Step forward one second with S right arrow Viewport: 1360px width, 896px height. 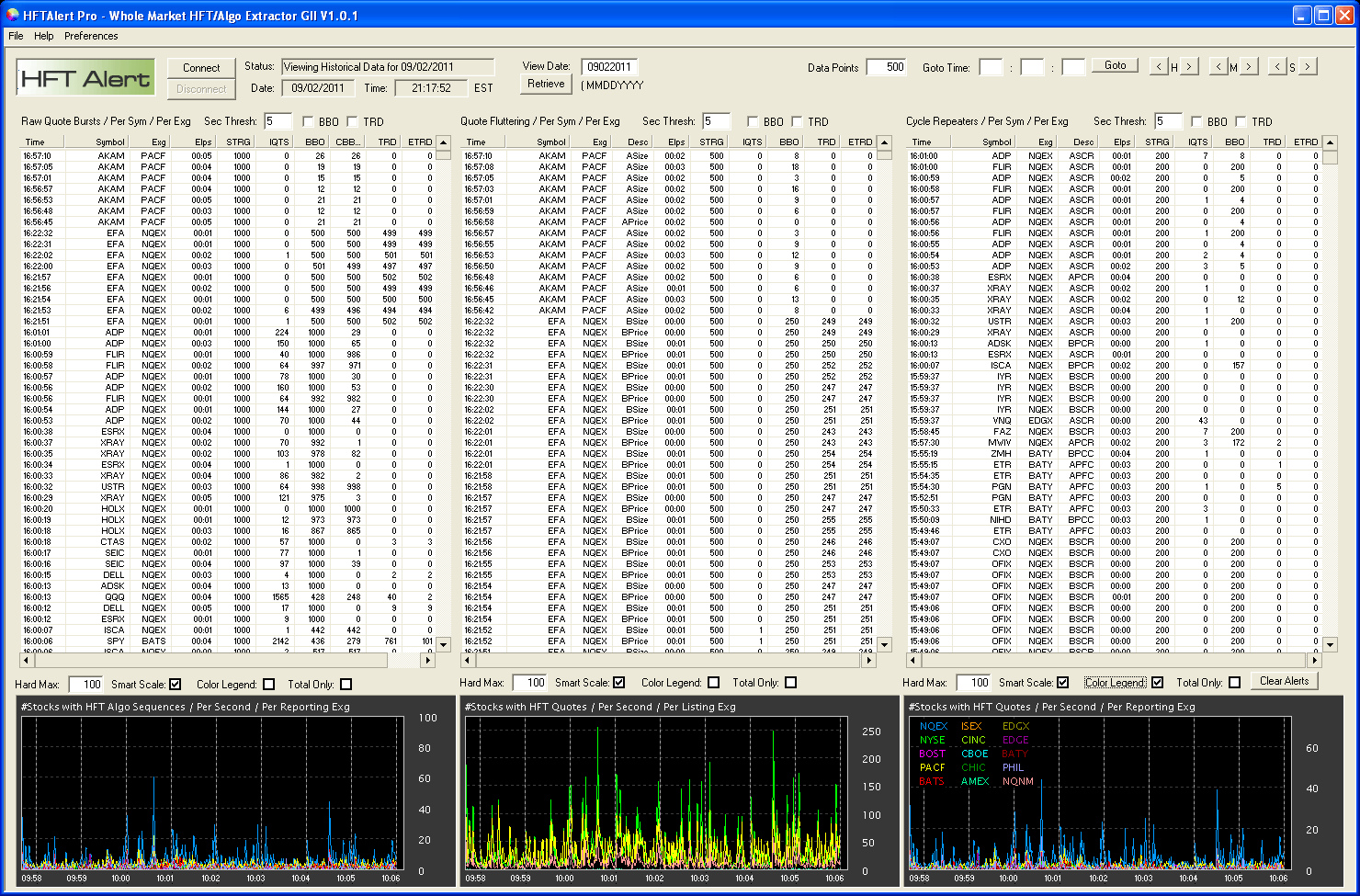[1308, 66]
